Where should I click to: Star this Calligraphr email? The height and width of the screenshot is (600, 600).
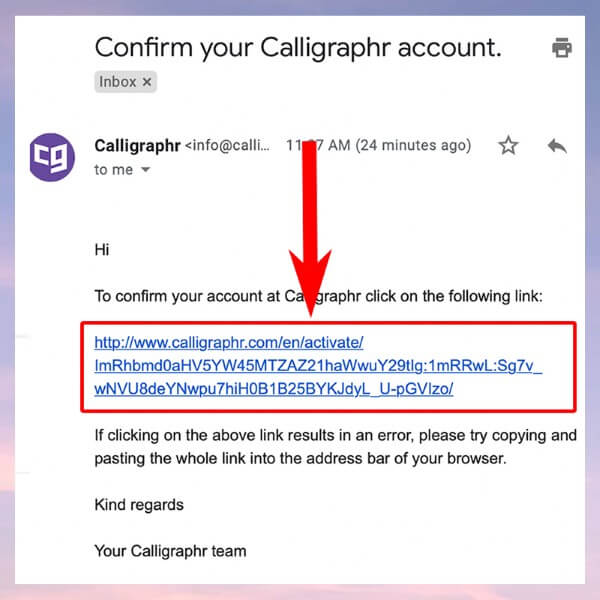click(x=509, y=146)
